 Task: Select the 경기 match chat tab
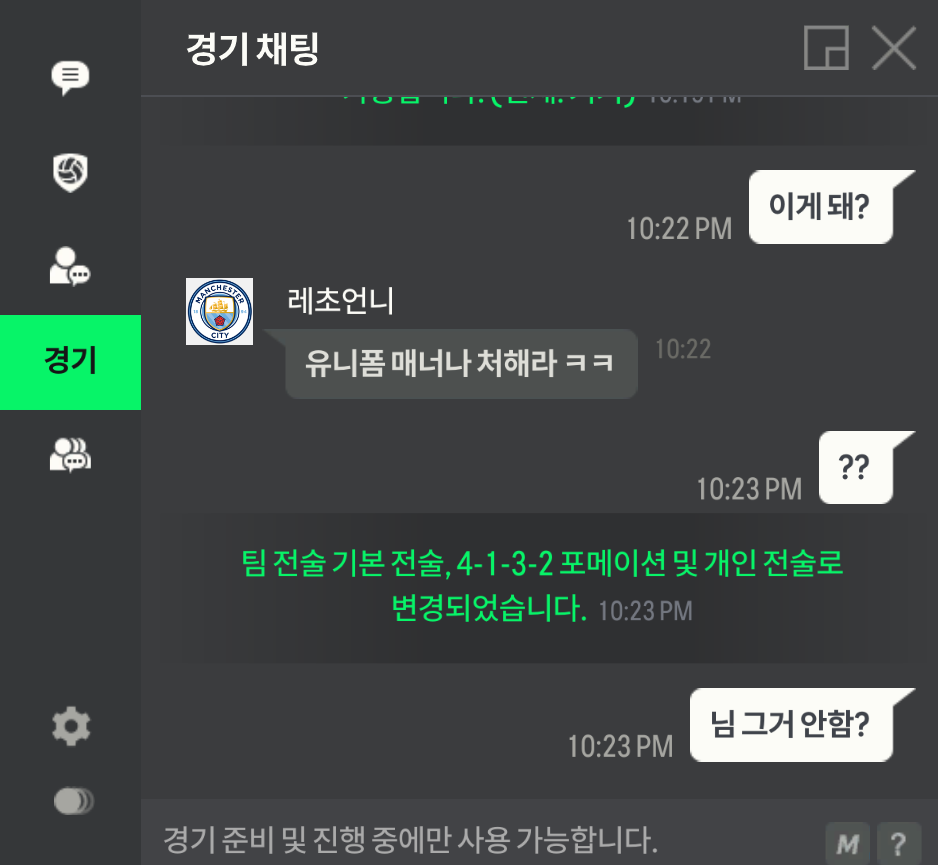click(71, 362)
